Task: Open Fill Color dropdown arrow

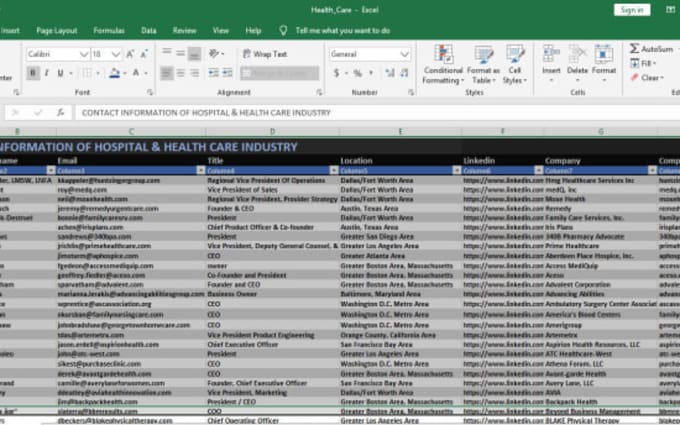Action: click(124, 73)
